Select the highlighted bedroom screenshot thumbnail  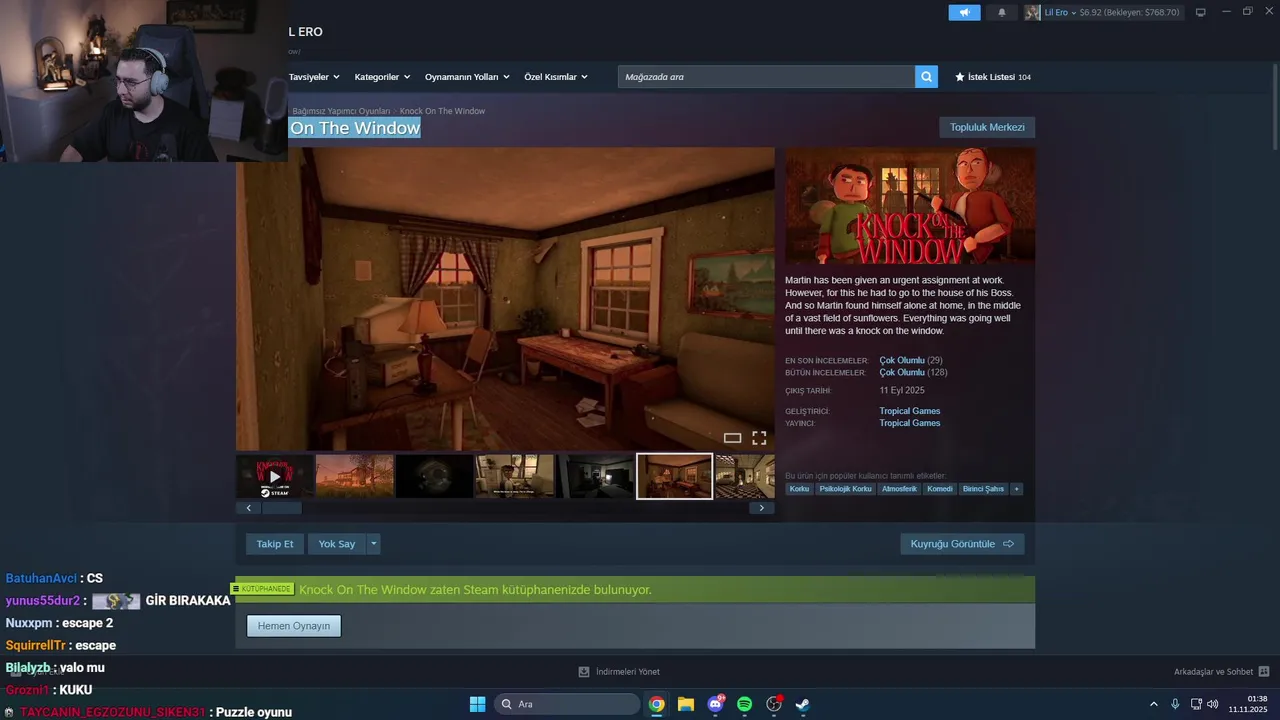click(675, 476)
